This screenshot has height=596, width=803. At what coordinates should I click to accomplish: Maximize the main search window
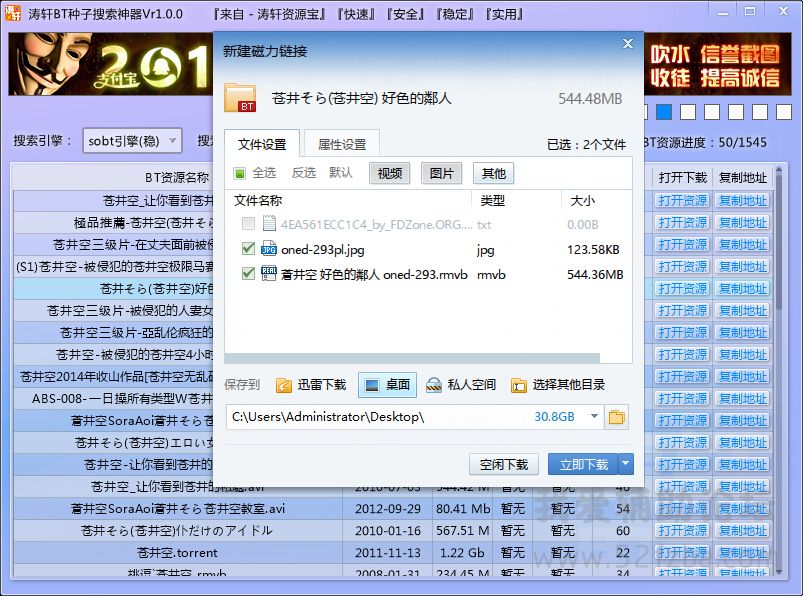tap(750, 12)
